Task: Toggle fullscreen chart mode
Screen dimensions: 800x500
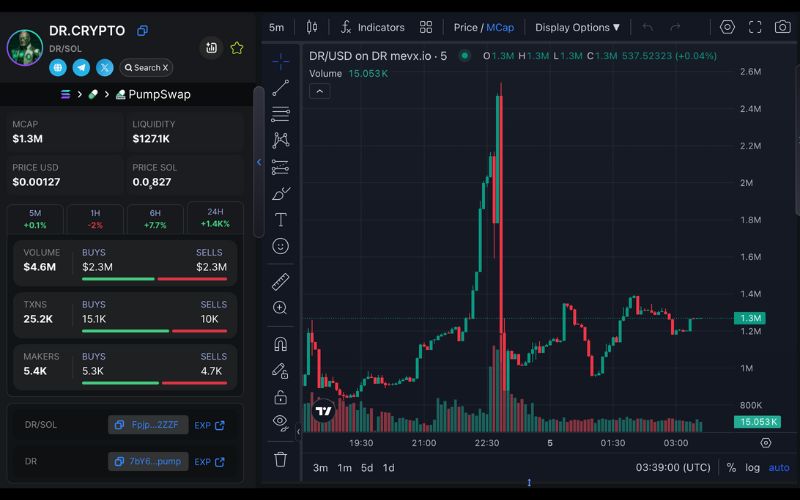Action: [755, 27]
